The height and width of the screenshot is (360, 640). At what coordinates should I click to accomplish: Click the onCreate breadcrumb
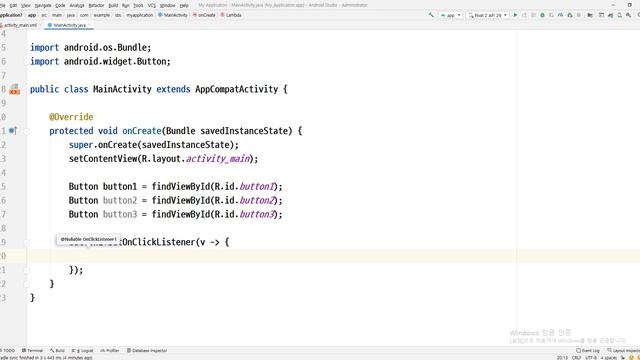click(204, 15)
